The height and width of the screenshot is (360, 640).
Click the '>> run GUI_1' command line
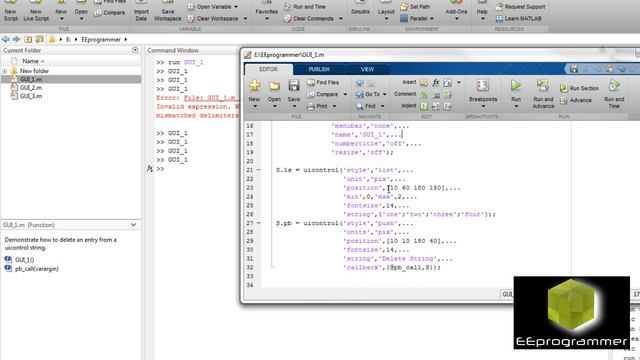click(x=180, y=62)
